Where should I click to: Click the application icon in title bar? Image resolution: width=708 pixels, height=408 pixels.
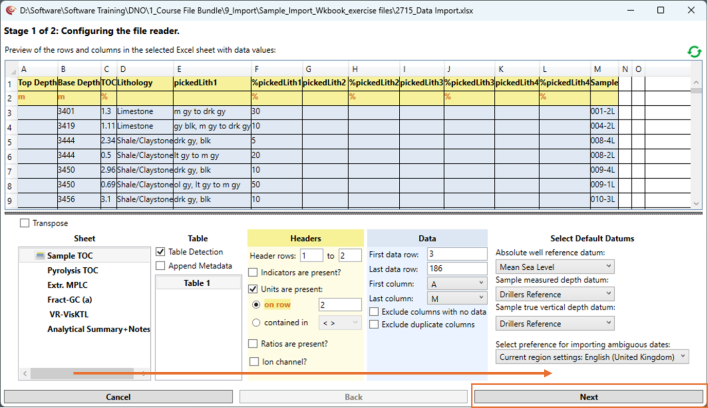click(x=10, y=9)
